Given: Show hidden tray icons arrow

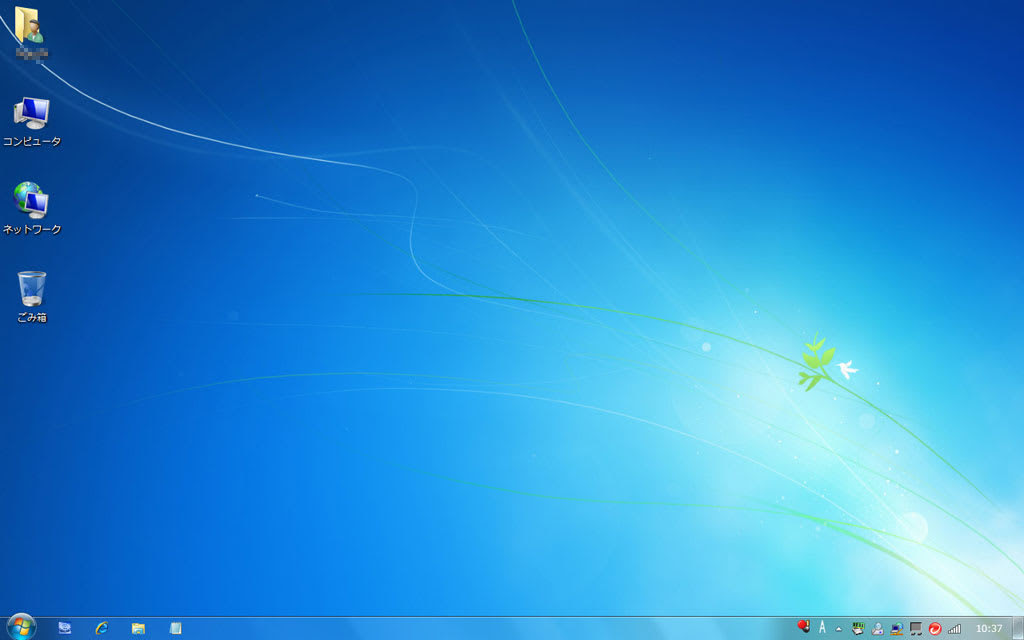Looking at the screenshot, I should click(x=839, y=629).
